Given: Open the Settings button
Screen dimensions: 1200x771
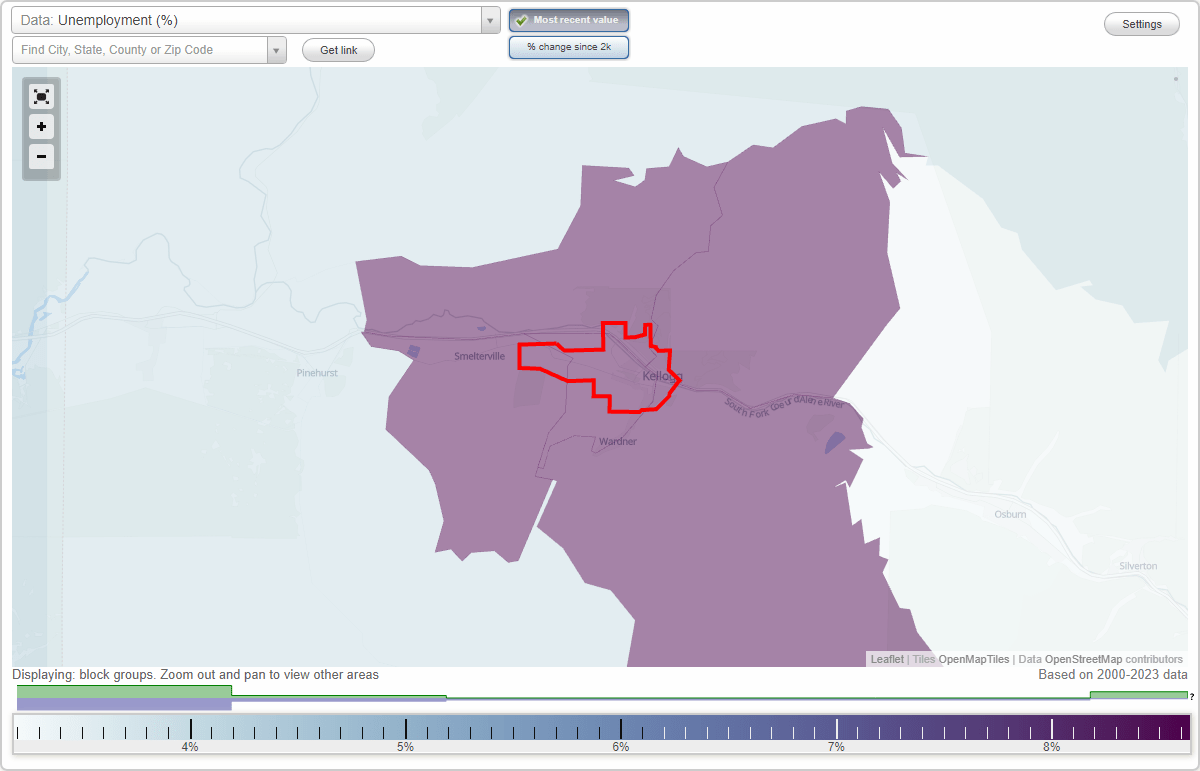Looking at the screenshot, I should tap(1142, 25).
